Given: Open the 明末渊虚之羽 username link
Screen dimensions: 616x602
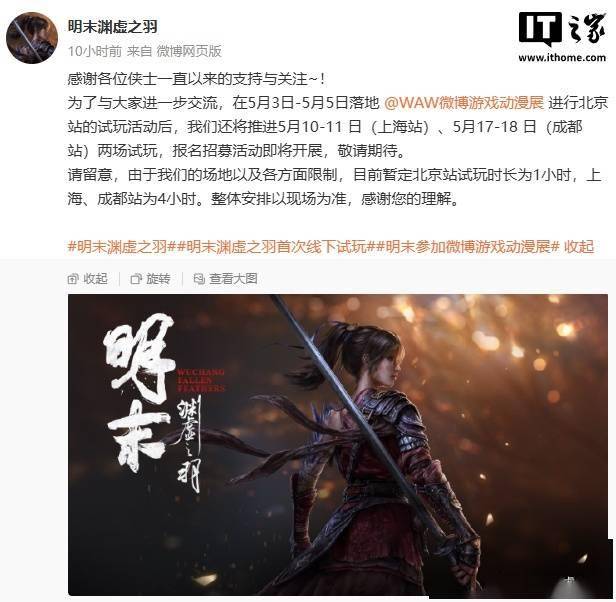Looking at the screenshot, I should [112, 27].
